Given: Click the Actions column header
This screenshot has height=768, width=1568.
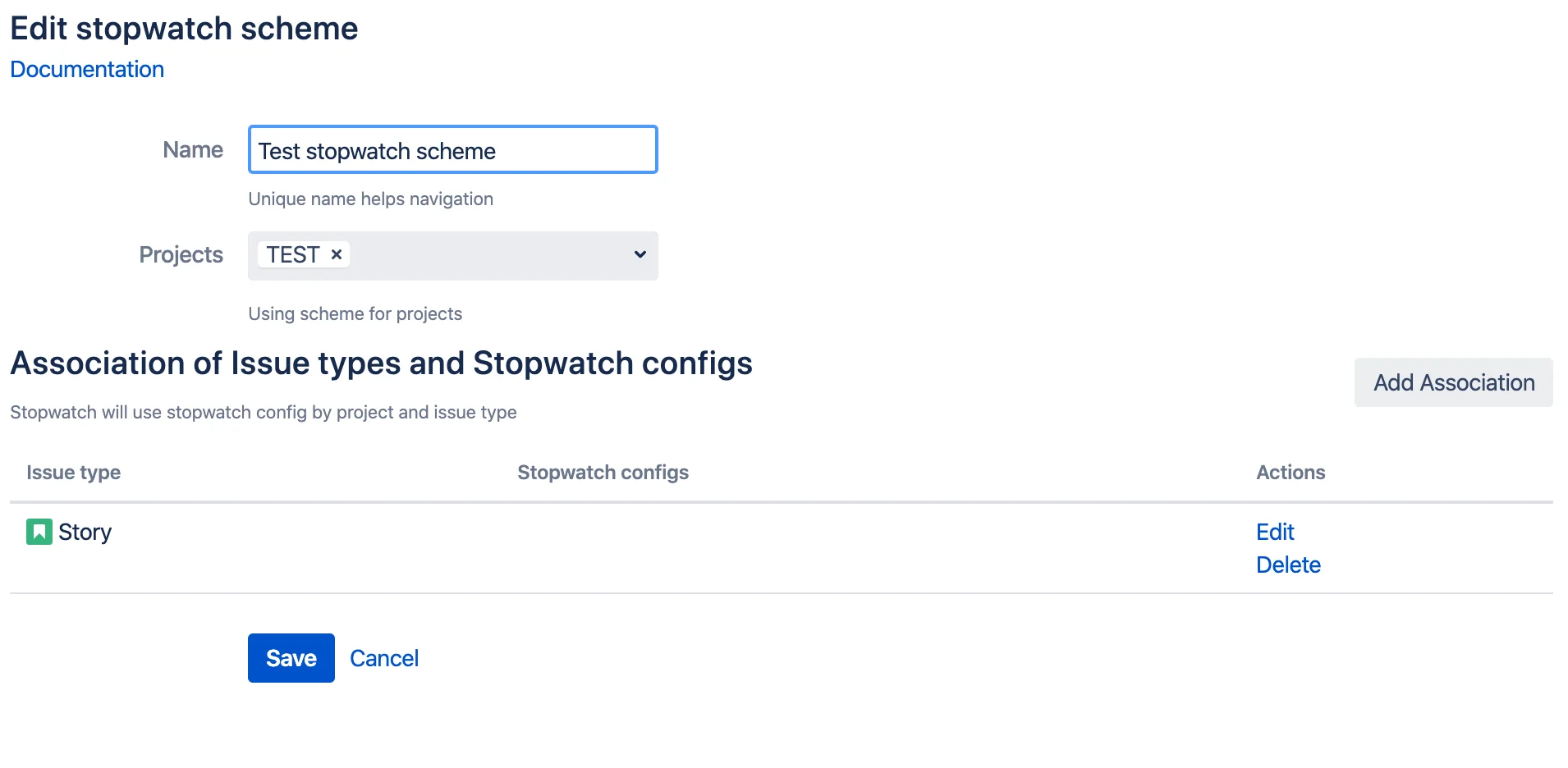Looking at the screenshot, I should point(1291,473).
